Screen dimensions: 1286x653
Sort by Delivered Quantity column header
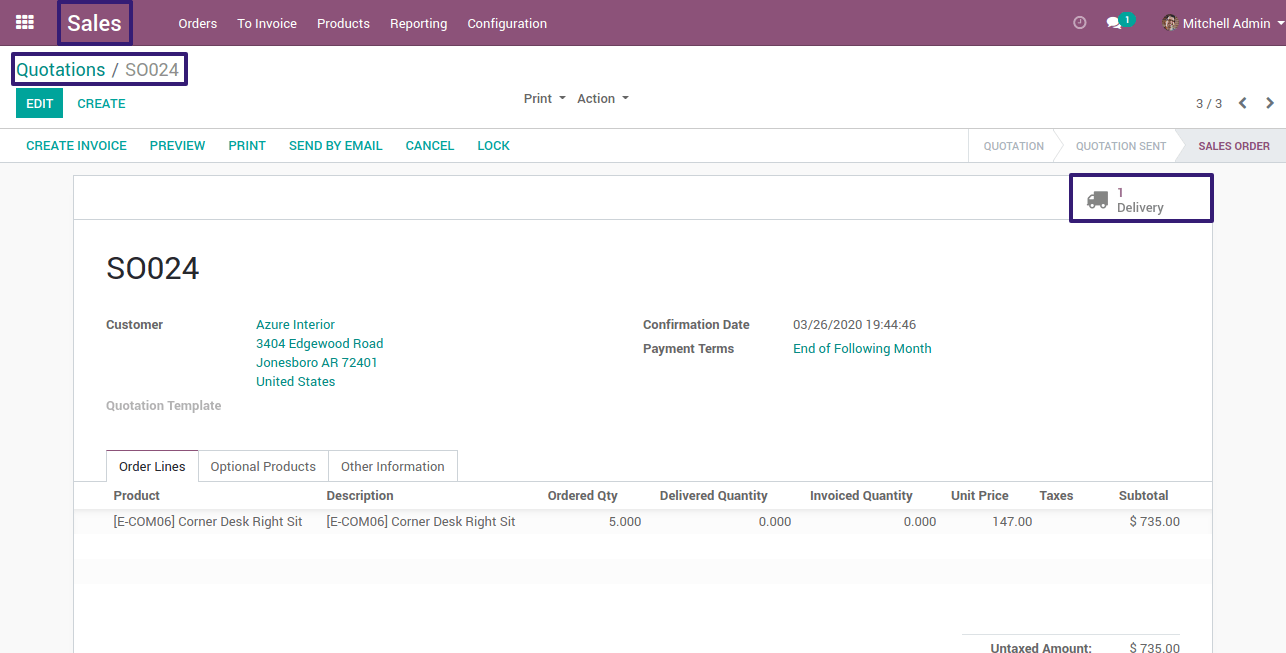713,496
